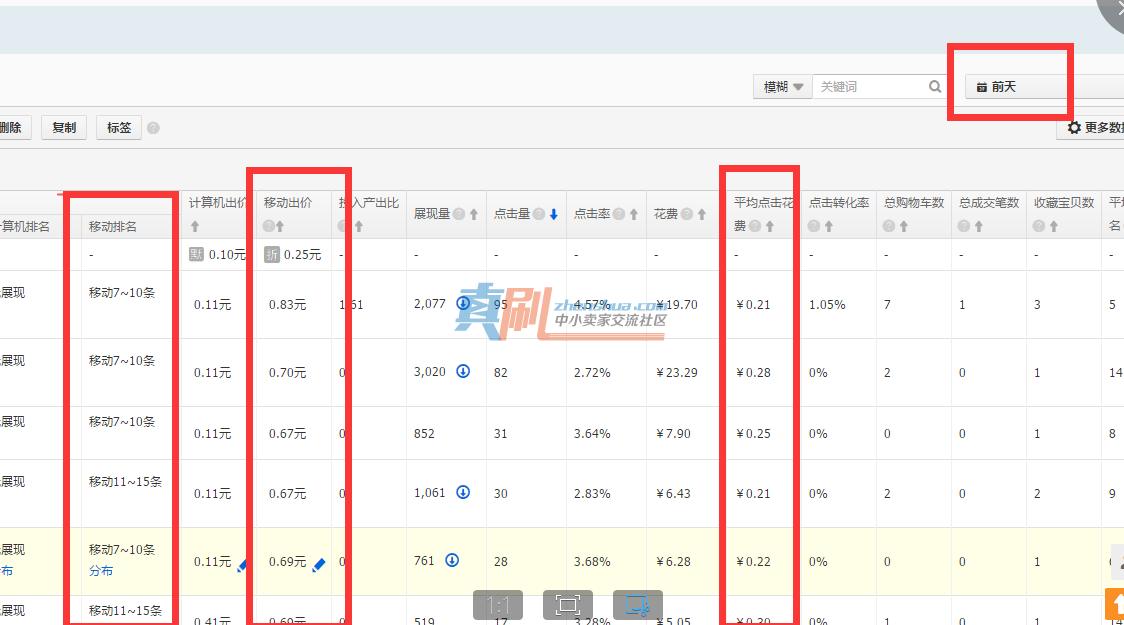Click the blue circle icon beside 1,061
Viewport: 1124px width, 625px height.
pos(463,492)
